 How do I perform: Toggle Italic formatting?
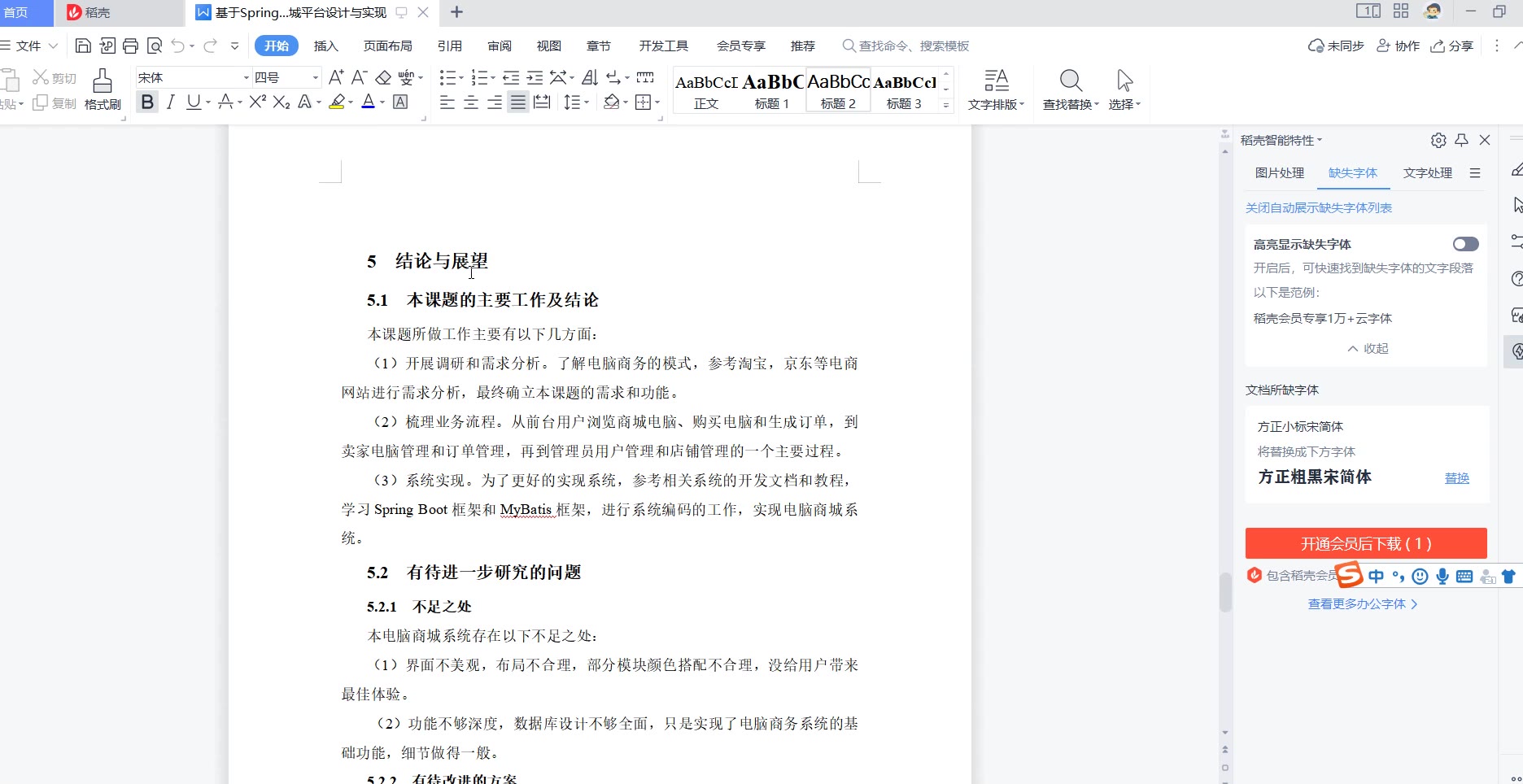(170, 102)
